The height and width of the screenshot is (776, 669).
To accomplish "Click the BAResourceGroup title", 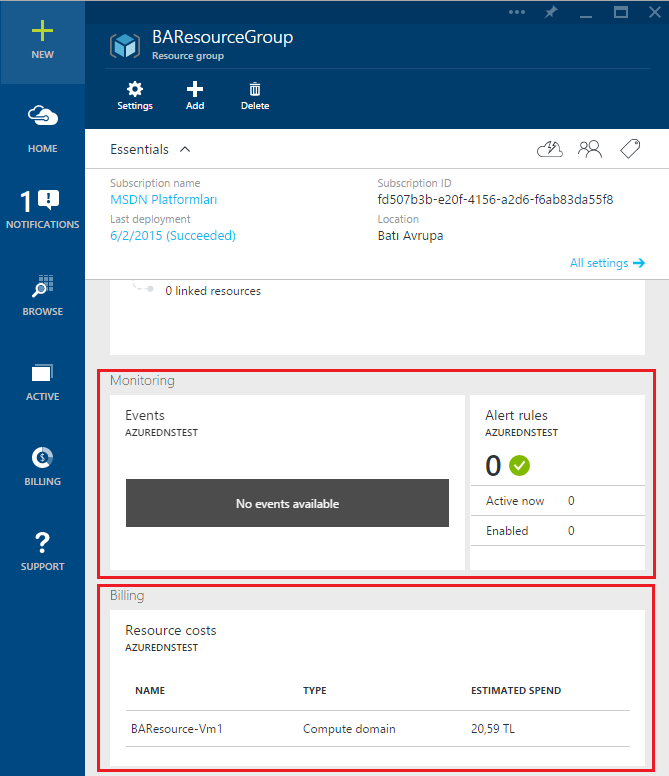I will point(222,38).
